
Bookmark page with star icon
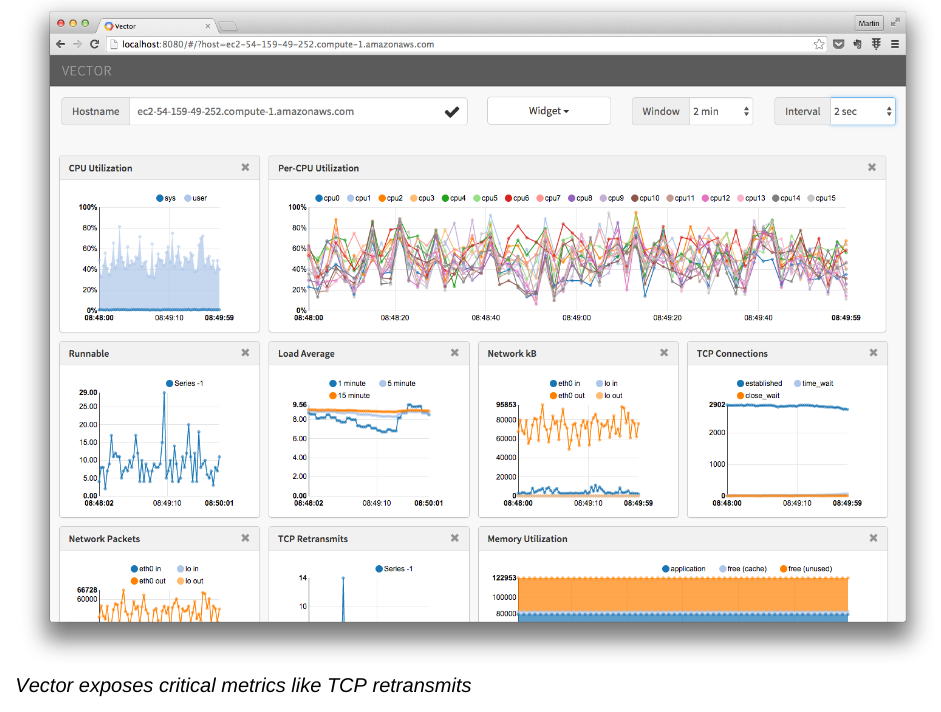[x=819, y=44]
